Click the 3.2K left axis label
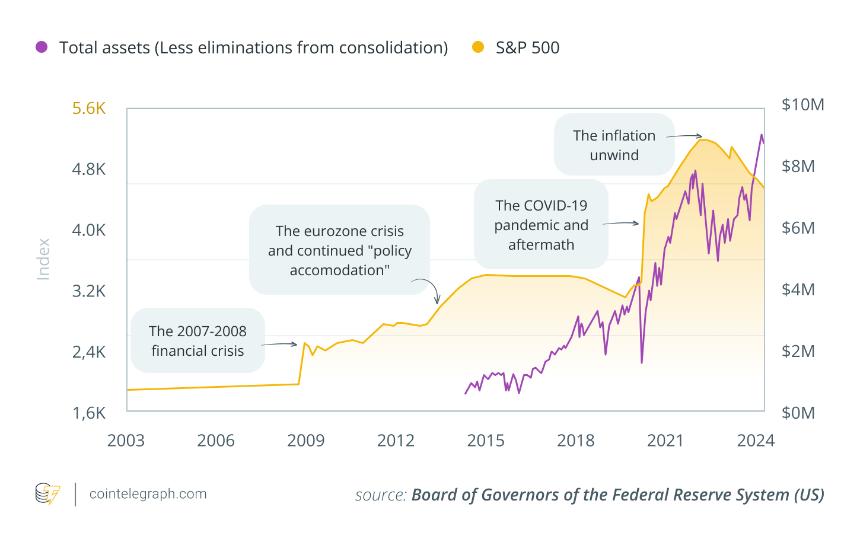Image resolution: width=860 pixels, height=542 pixels. tap(89, 292)
